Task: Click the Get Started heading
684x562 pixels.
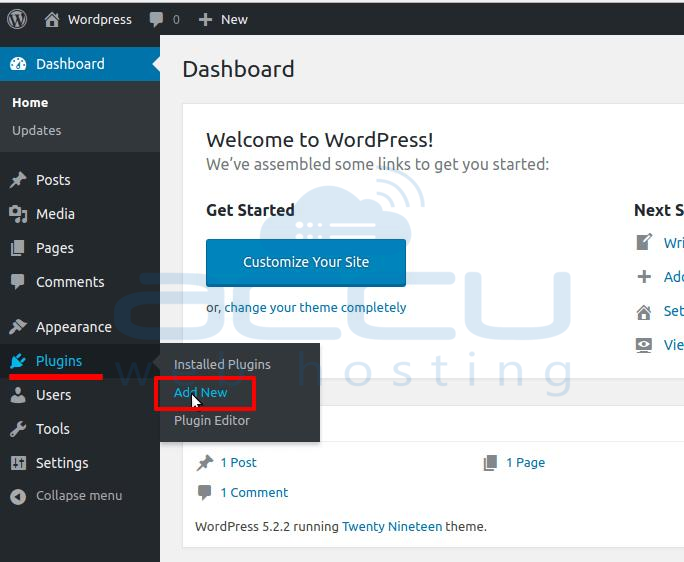Action: coord(250,210)
